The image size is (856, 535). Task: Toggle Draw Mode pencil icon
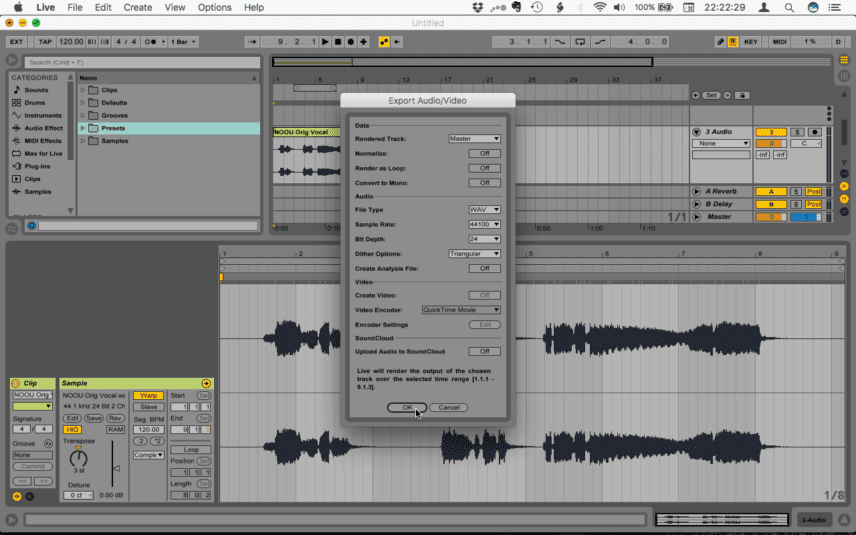pyautogui.click(x=721, y=41)
